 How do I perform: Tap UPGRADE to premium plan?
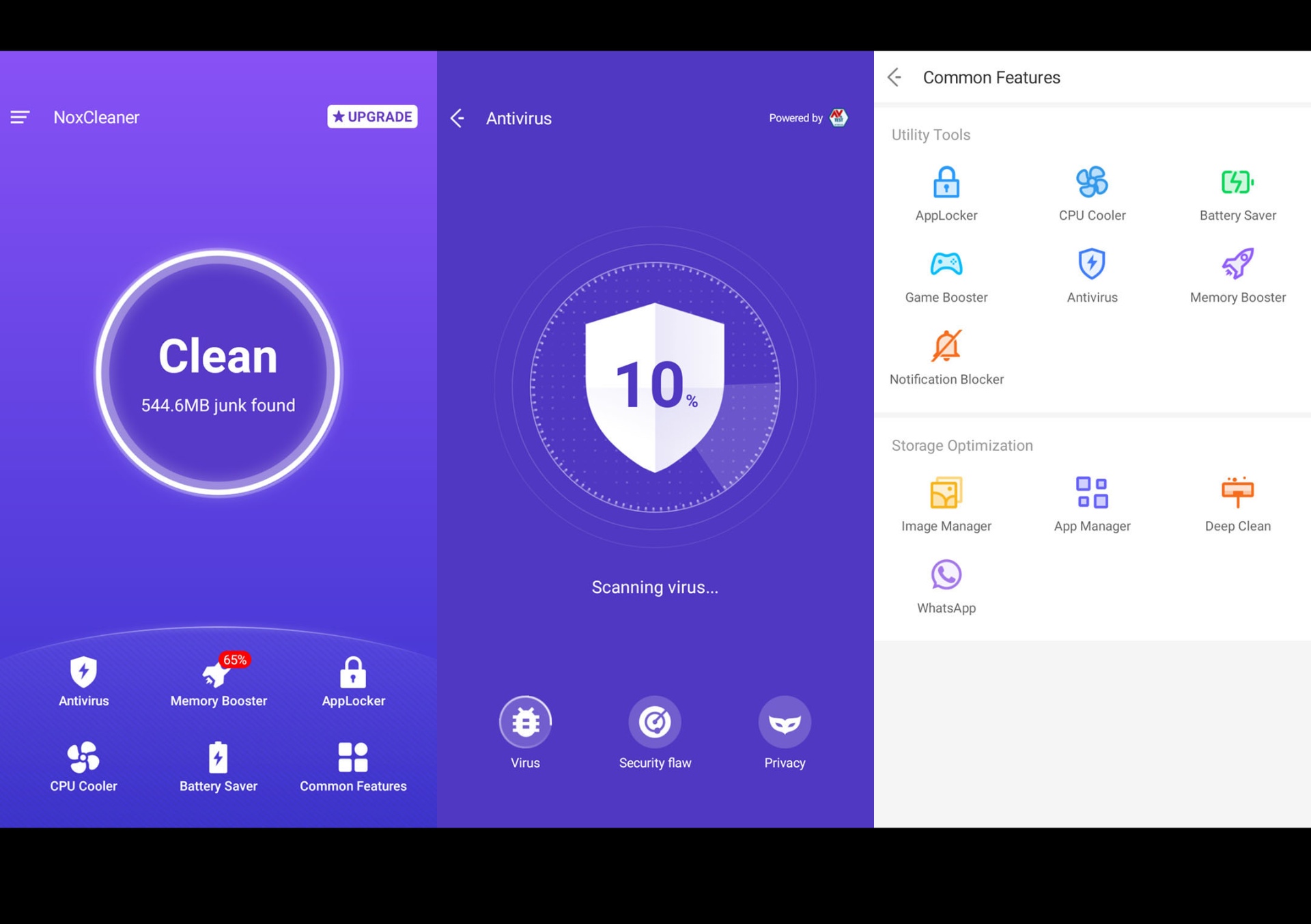373,116
